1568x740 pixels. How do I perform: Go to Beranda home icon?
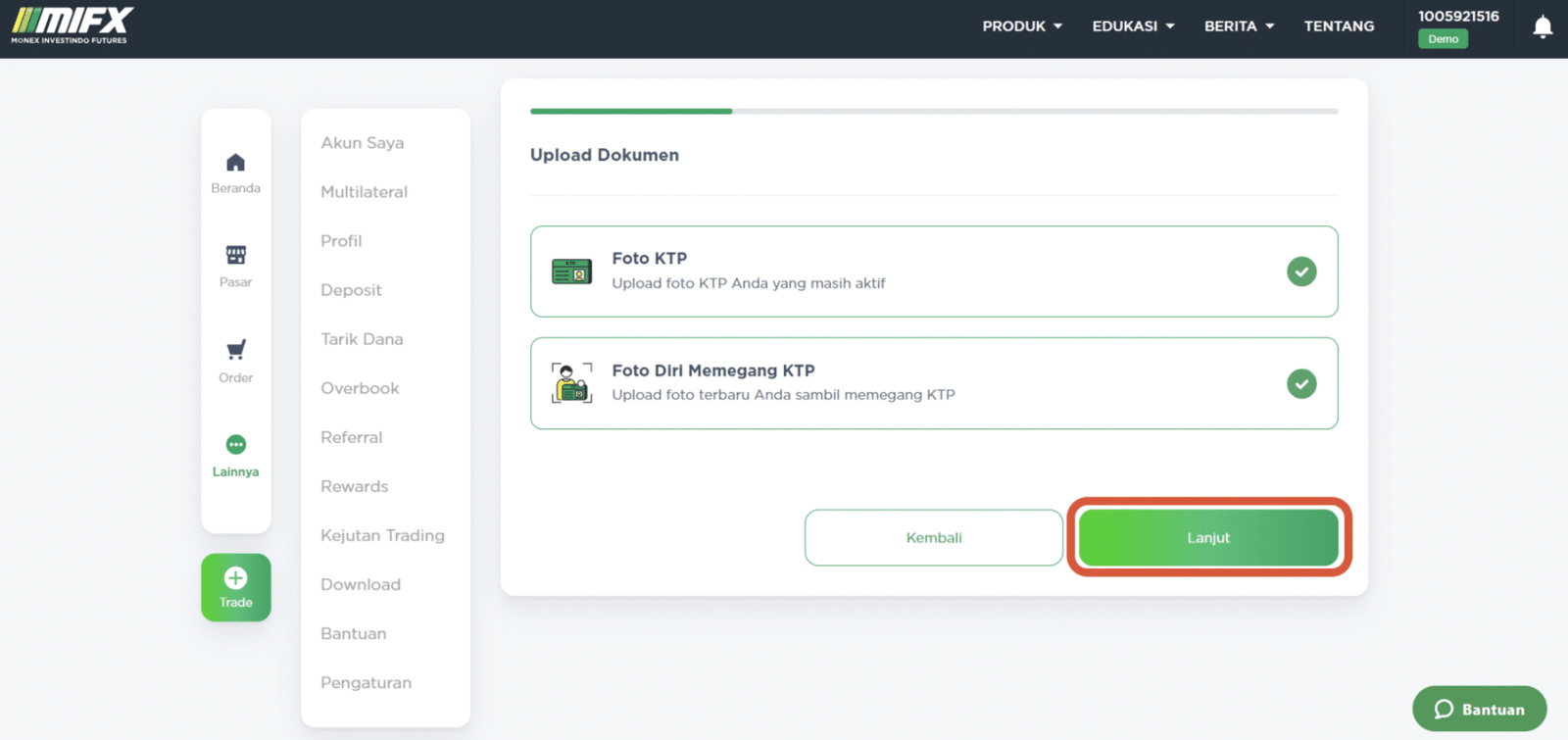pyautogui.click(x=236, y=163)
